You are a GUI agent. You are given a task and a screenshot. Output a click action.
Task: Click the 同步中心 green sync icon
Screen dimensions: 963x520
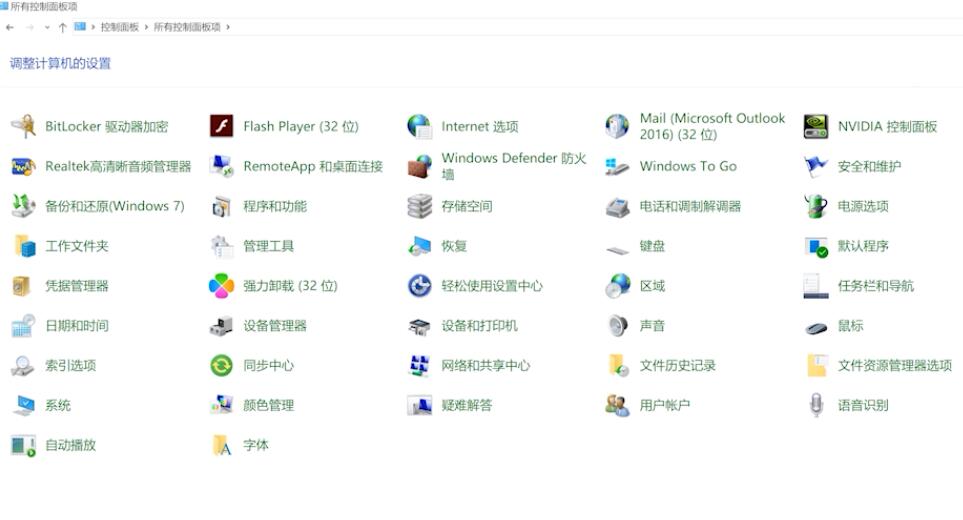pos(221,366)
